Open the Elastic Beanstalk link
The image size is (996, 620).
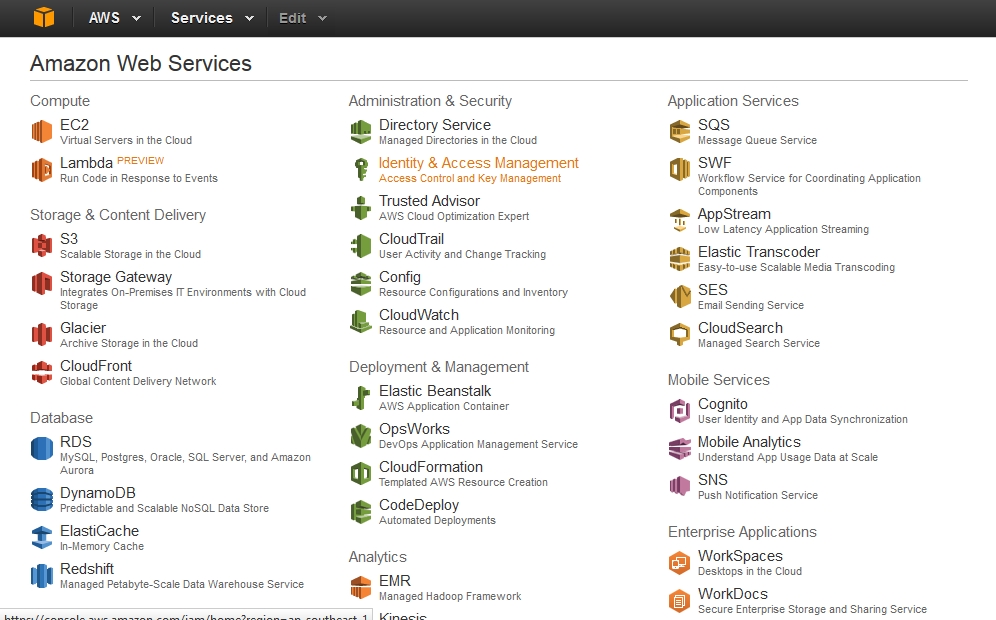click(x=435, y=391)
